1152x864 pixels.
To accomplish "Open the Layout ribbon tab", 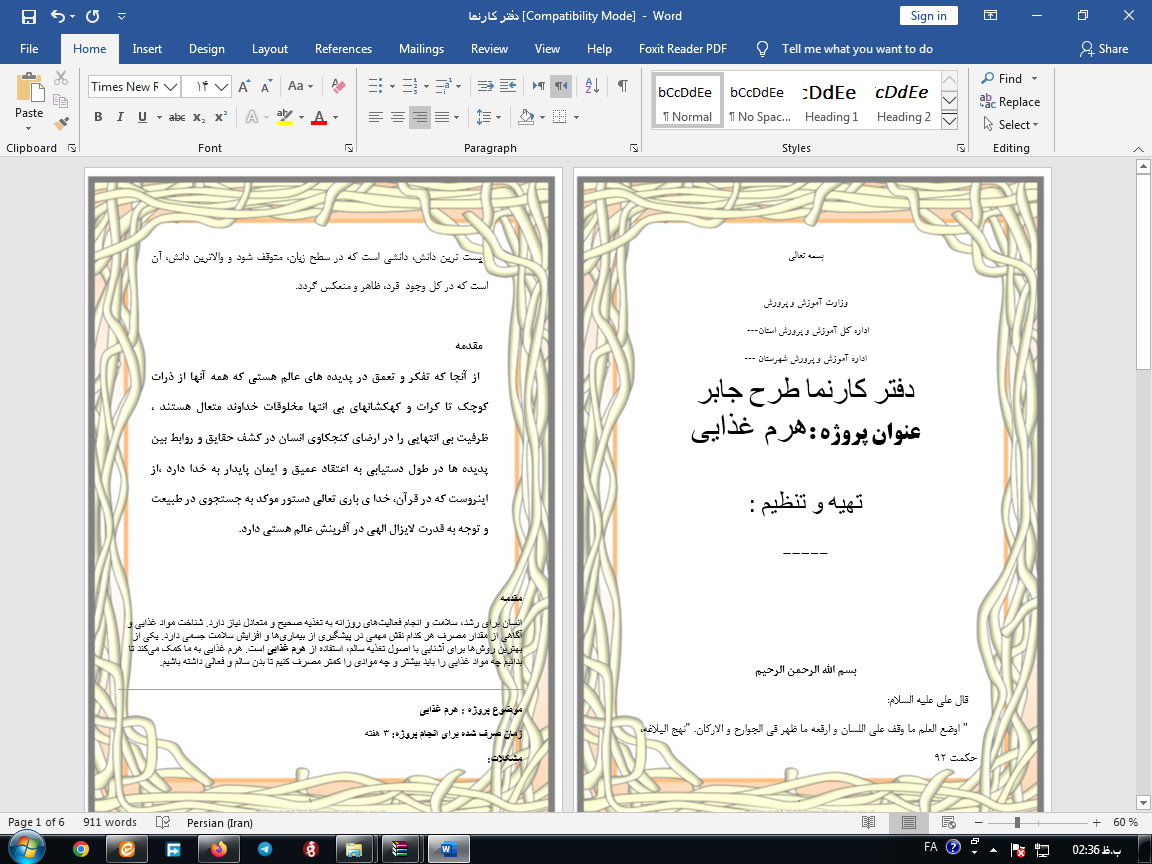I will [269, 49].
